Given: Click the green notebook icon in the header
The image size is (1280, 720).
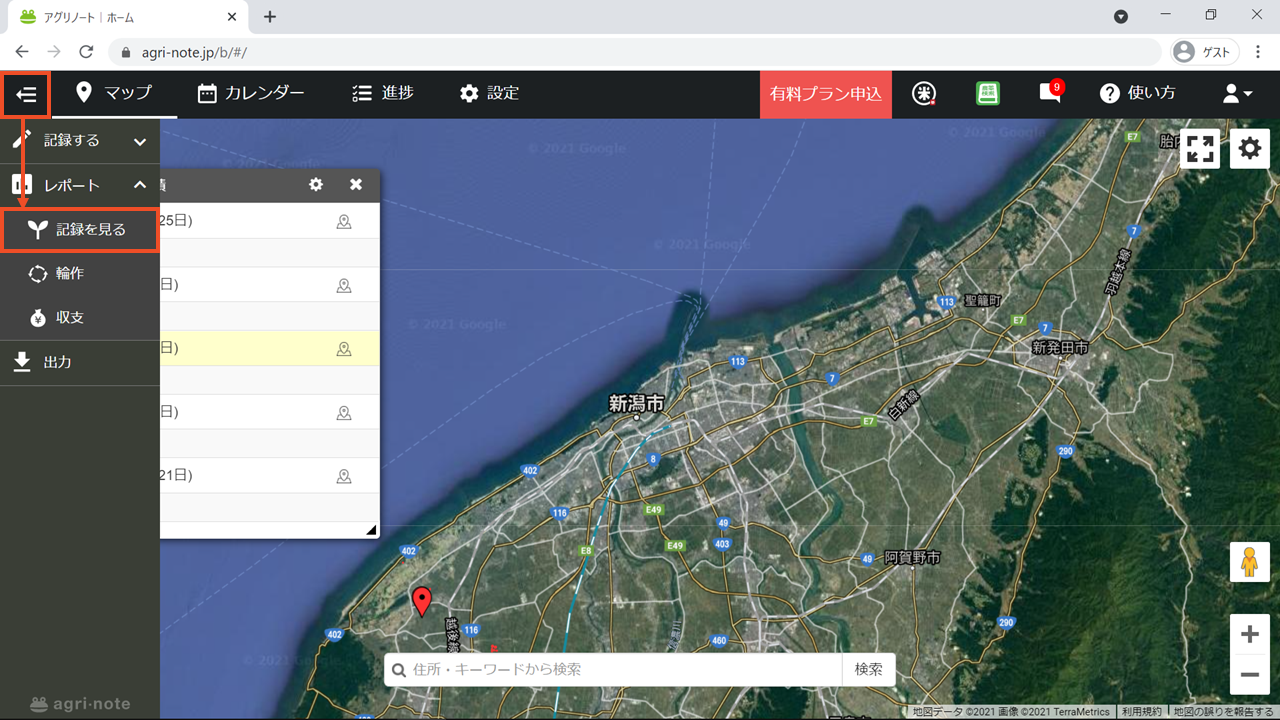Looking at the screenshot, I should (x=988, y=93).
